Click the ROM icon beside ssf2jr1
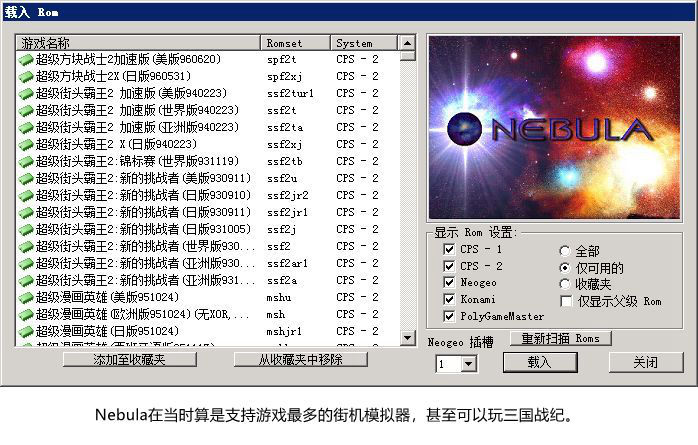This screenshot has height=445, width=698. coord(26,213)
